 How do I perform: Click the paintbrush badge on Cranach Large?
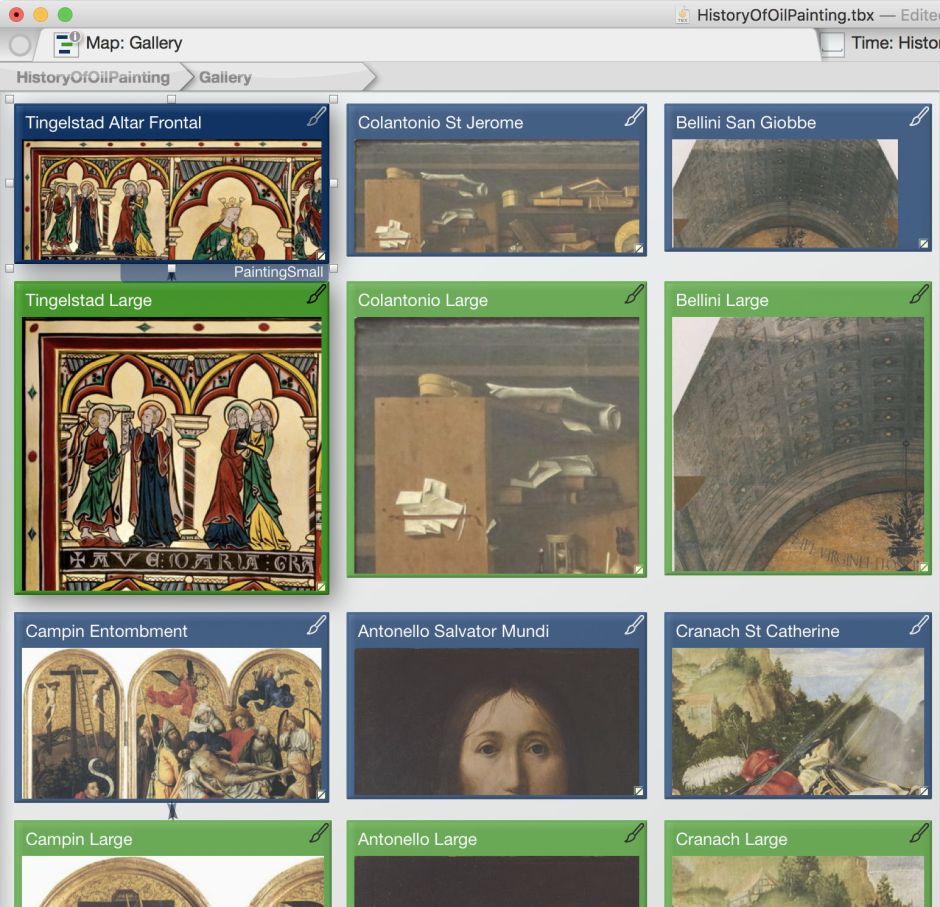pos(919,834)
